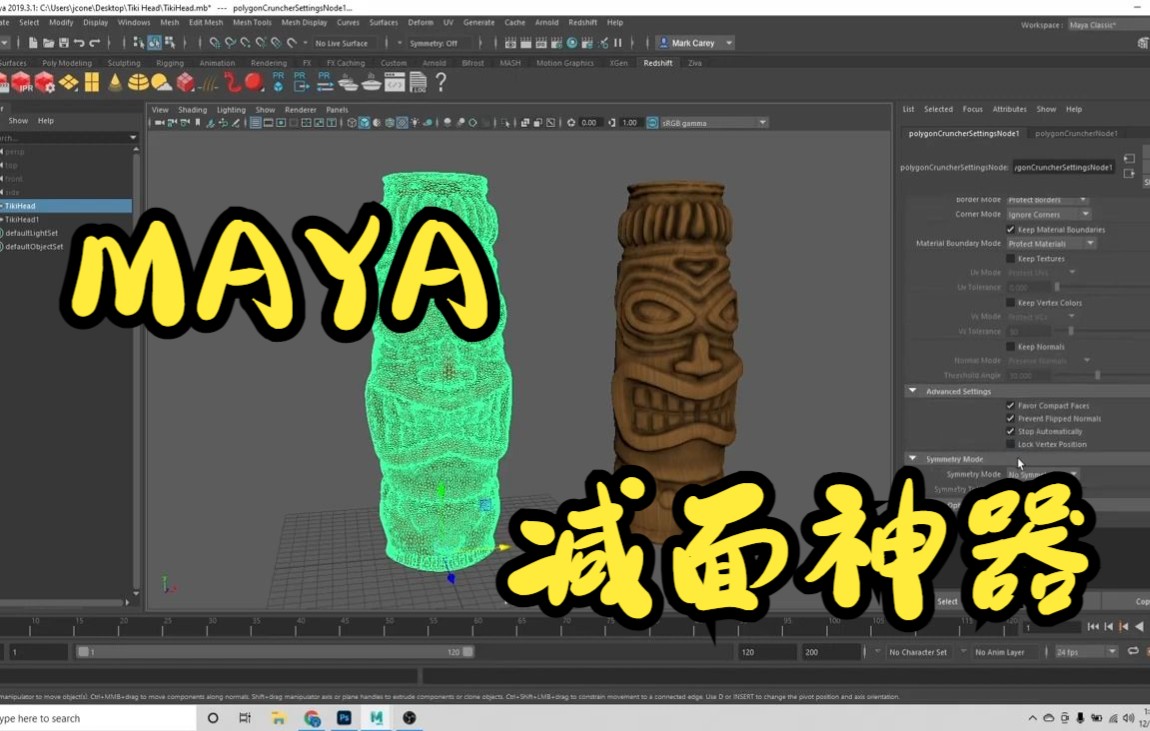
Task: Collapse the Advanced Settings section
Action: click(911, 391)
